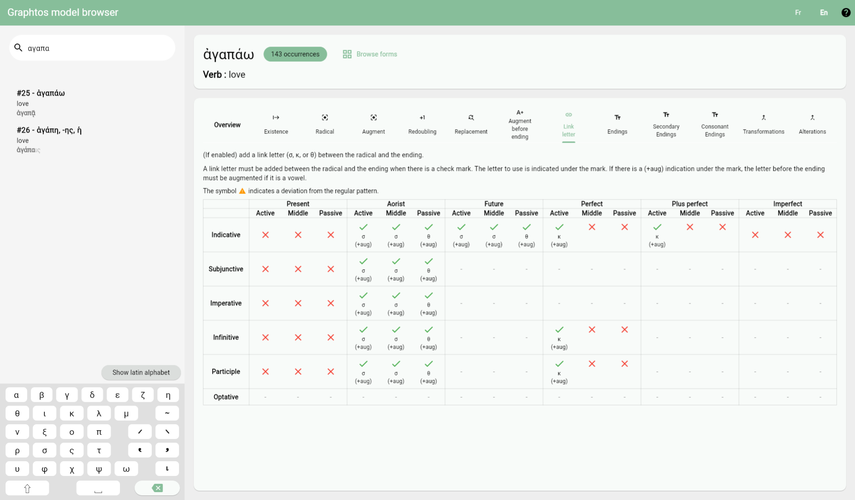Viewport: 855px width, 500px height.
Task: Click Imperative Present Middle red cross
Action: [298, 303]
